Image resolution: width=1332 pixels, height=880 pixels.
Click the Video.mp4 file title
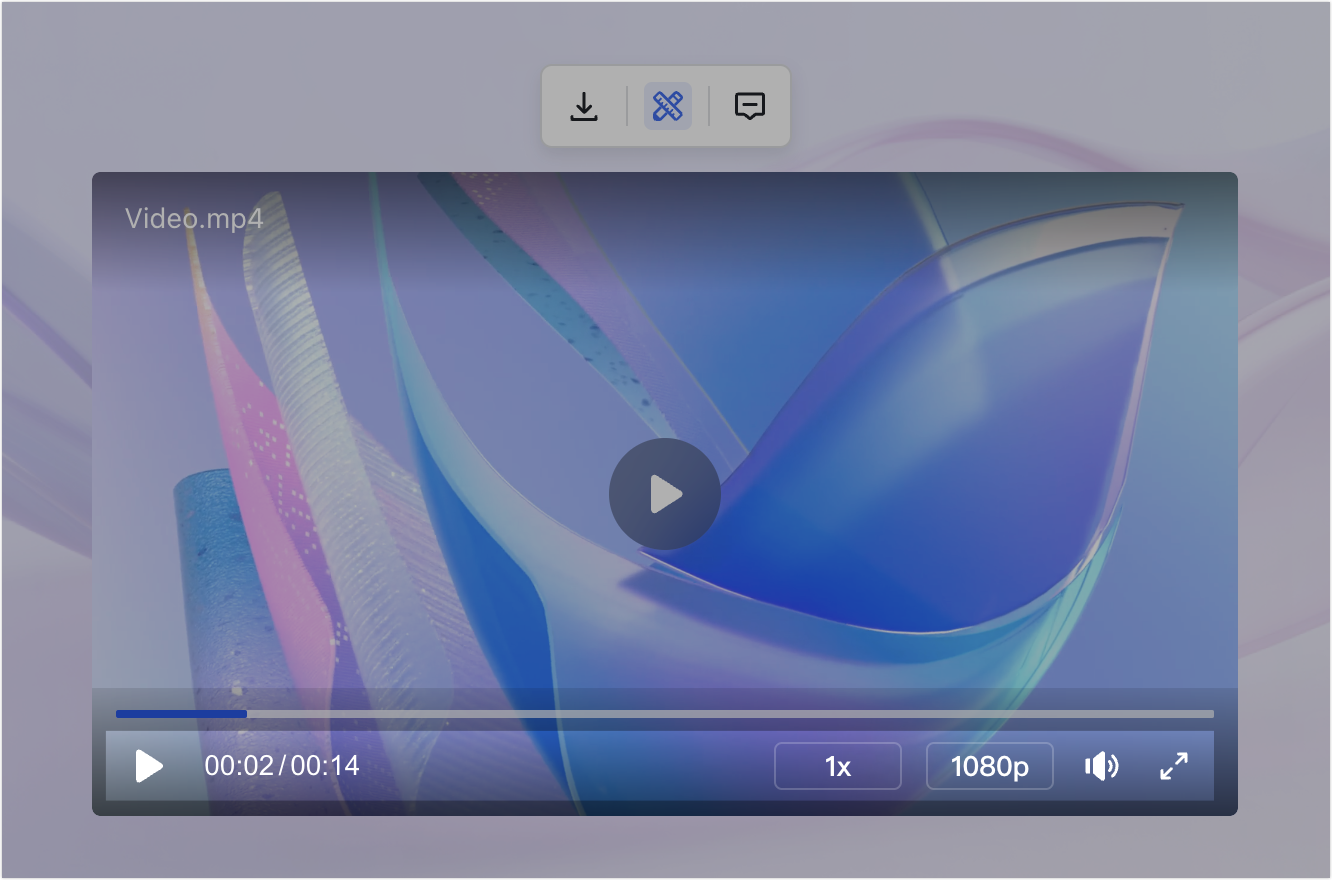click(x=194, y=218)
